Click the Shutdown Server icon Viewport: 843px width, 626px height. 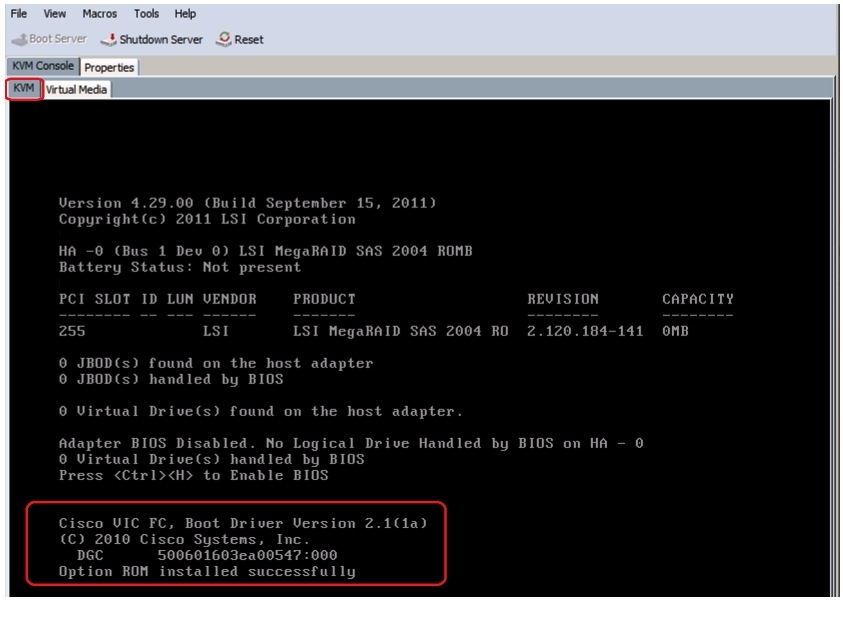[x=109, y=39]
